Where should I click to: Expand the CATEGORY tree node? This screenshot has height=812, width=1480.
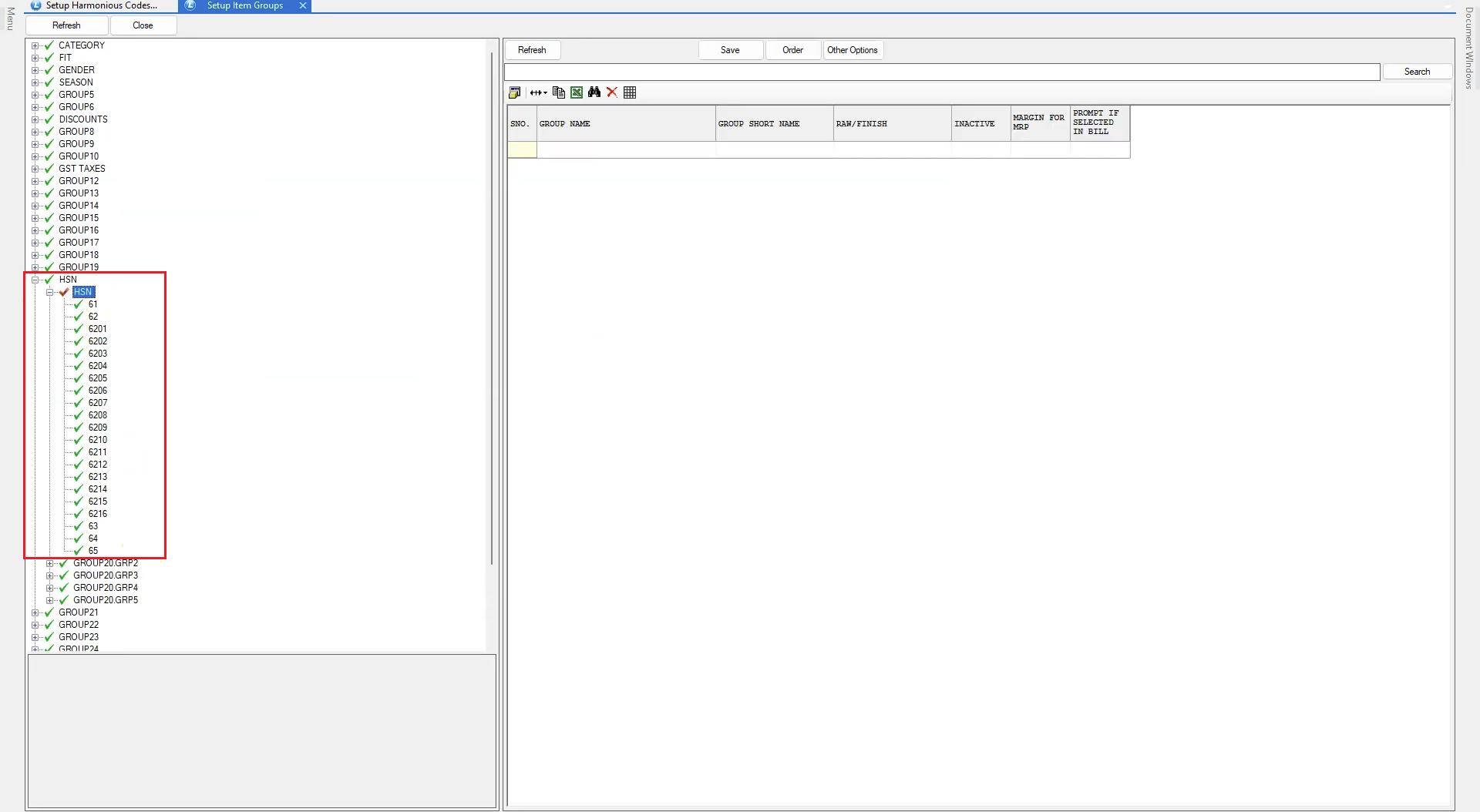[x=35, y=45]
